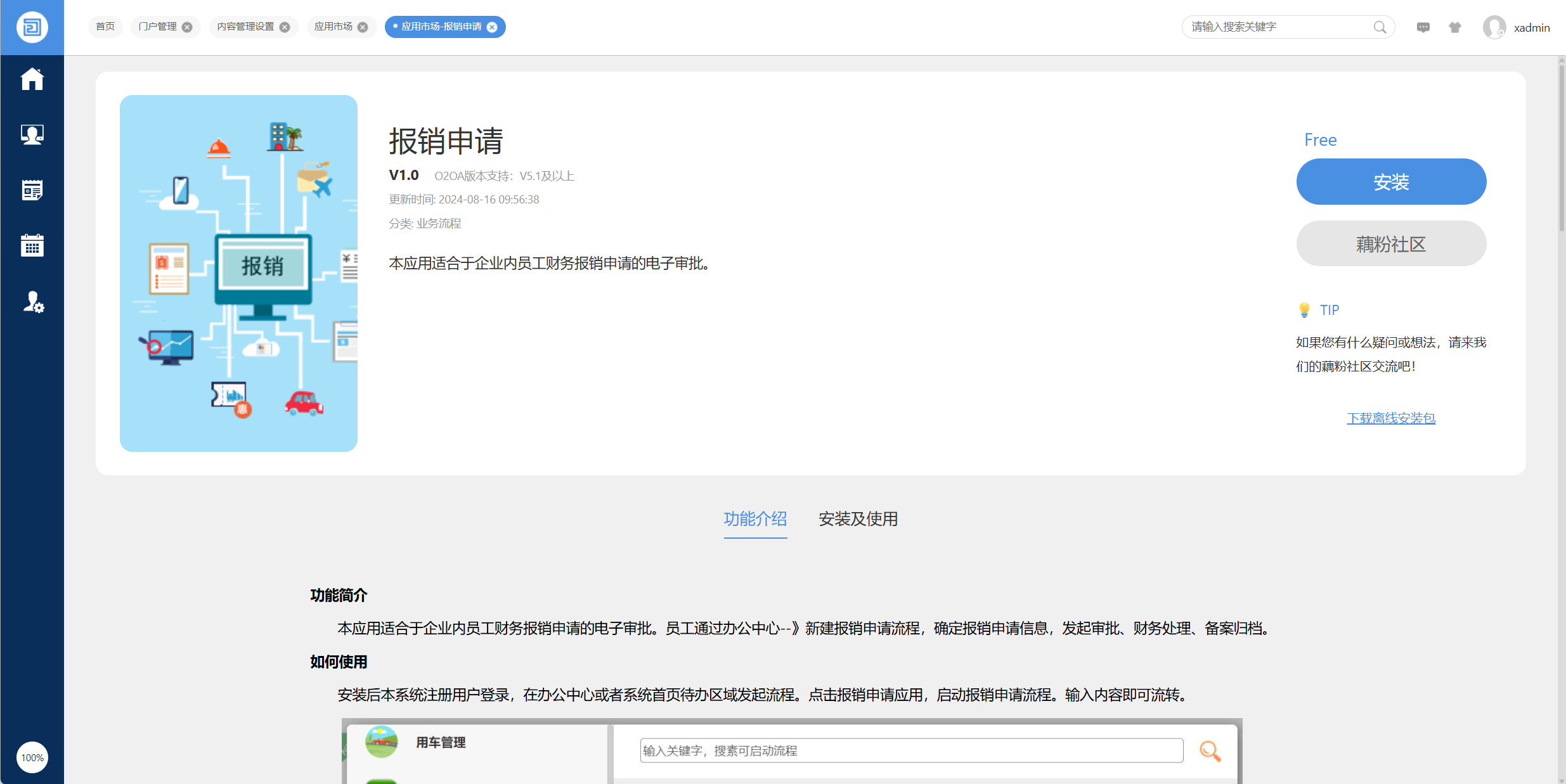Click the theme shirt icon

pos(1455,27)
